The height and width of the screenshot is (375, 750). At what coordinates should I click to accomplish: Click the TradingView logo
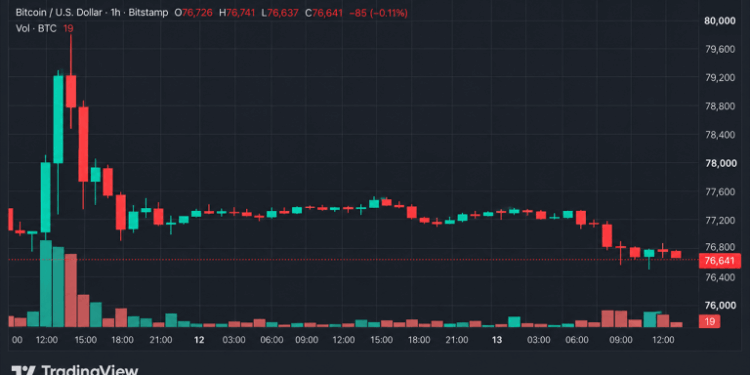coord(74,370)
